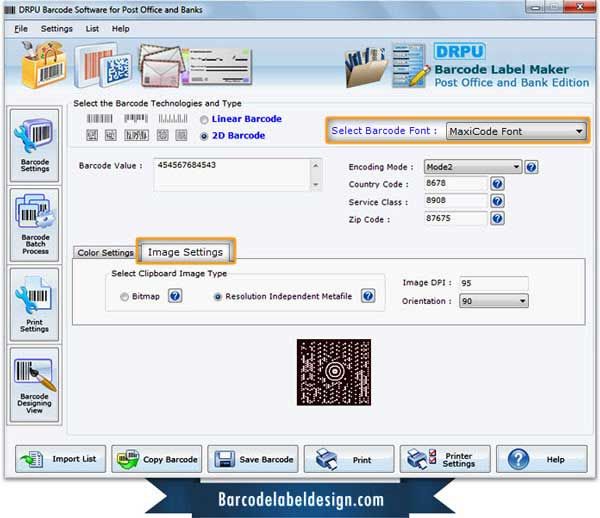Click the Country Code help icon
Screen dimensions: 600x518
coord(497,184)
